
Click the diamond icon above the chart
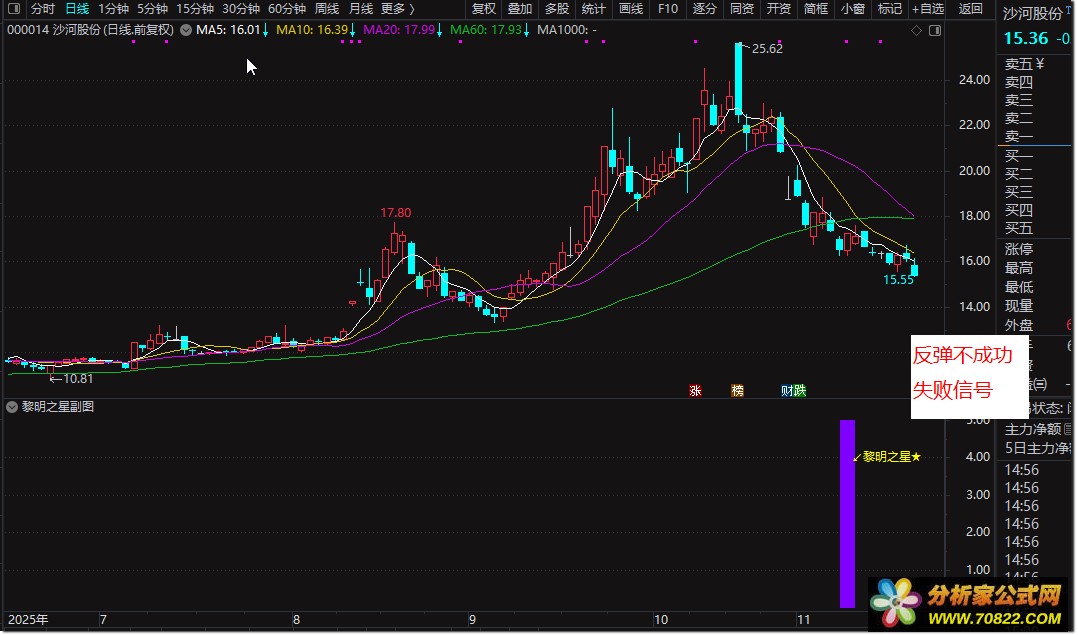pos(917,30)
